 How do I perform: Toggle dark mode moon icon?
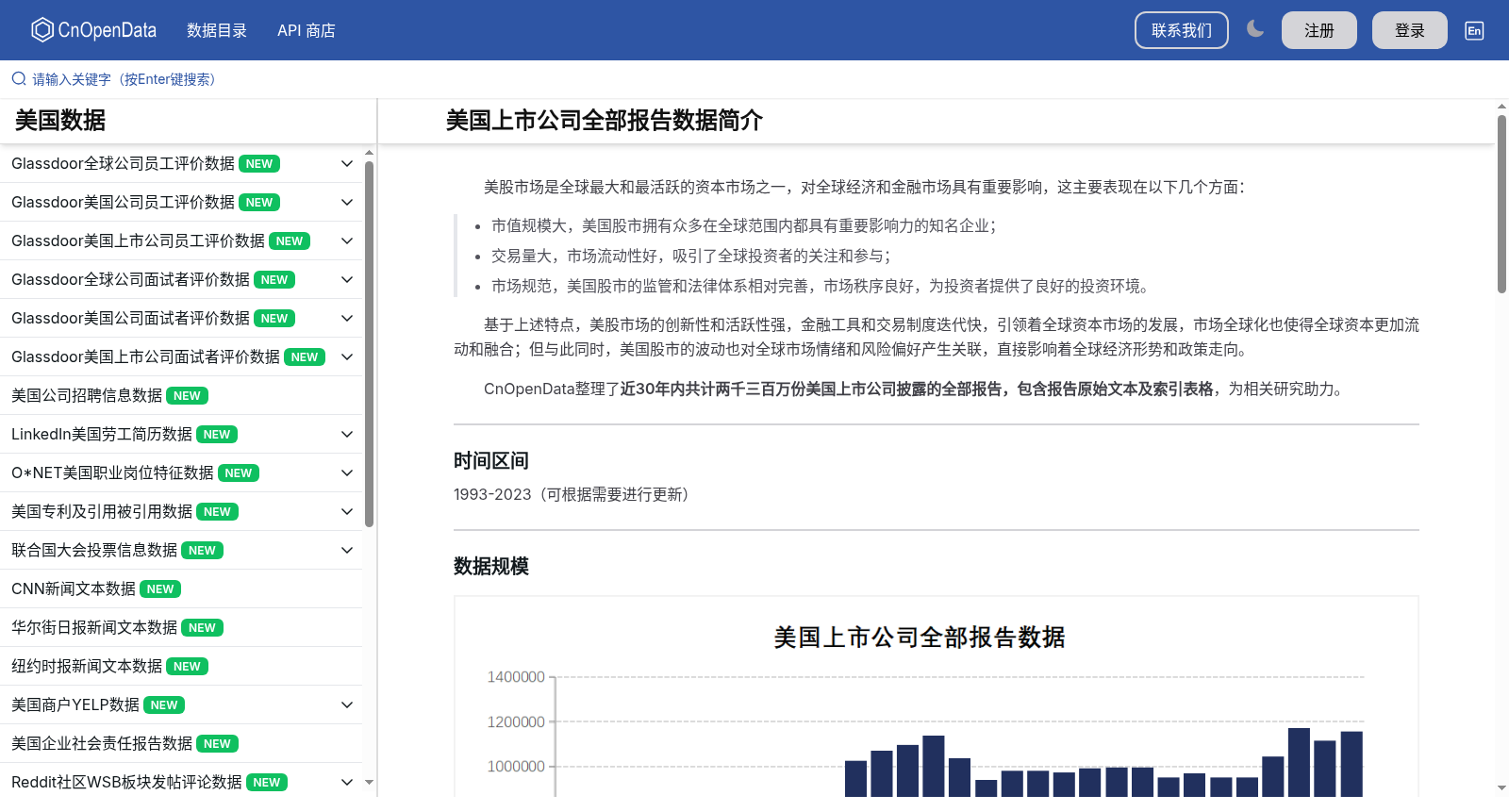pos(1255,29)
